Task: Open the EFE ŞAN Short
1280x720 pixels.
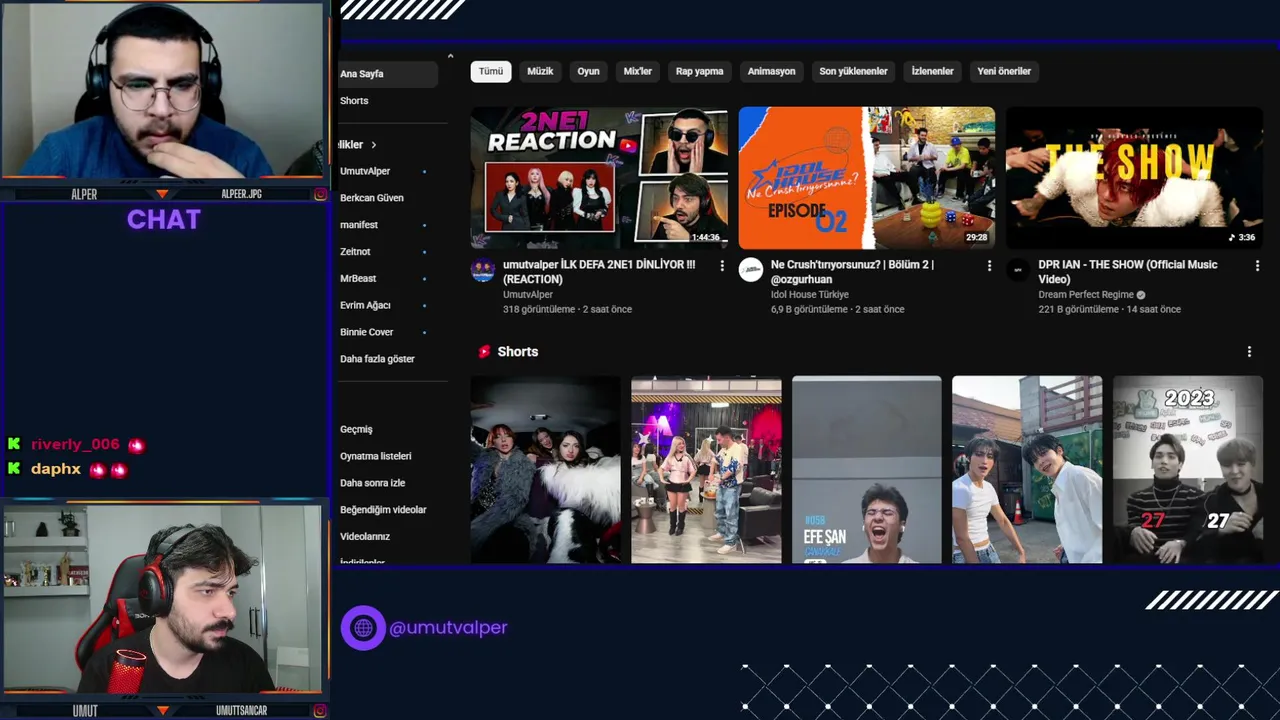Action: [867, 470]
